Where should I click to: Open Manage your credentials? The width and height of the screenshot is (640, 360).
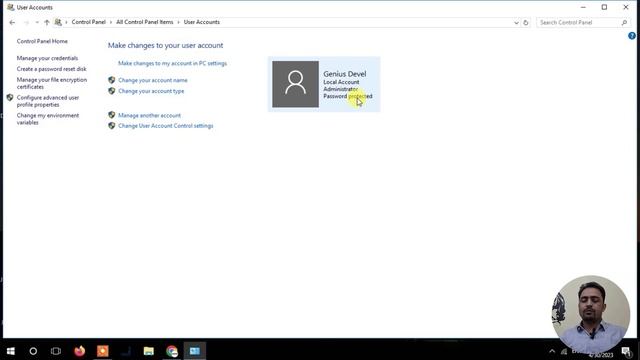pos(47,58)
